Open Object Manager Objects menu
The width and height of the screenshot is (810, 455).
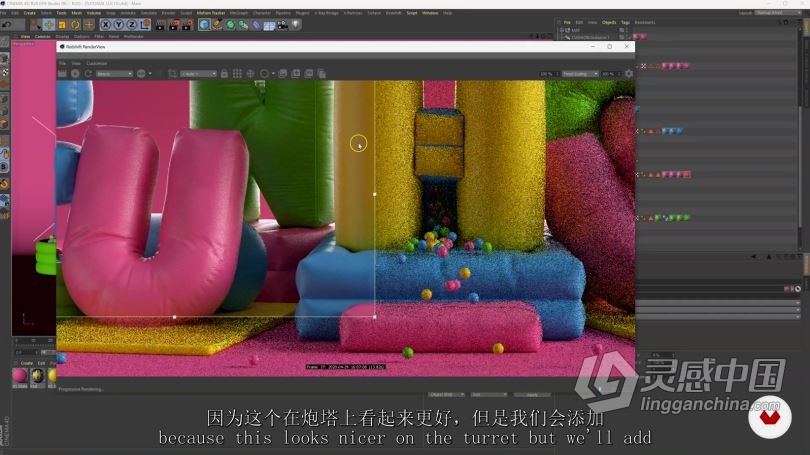[x=609, y=22]
